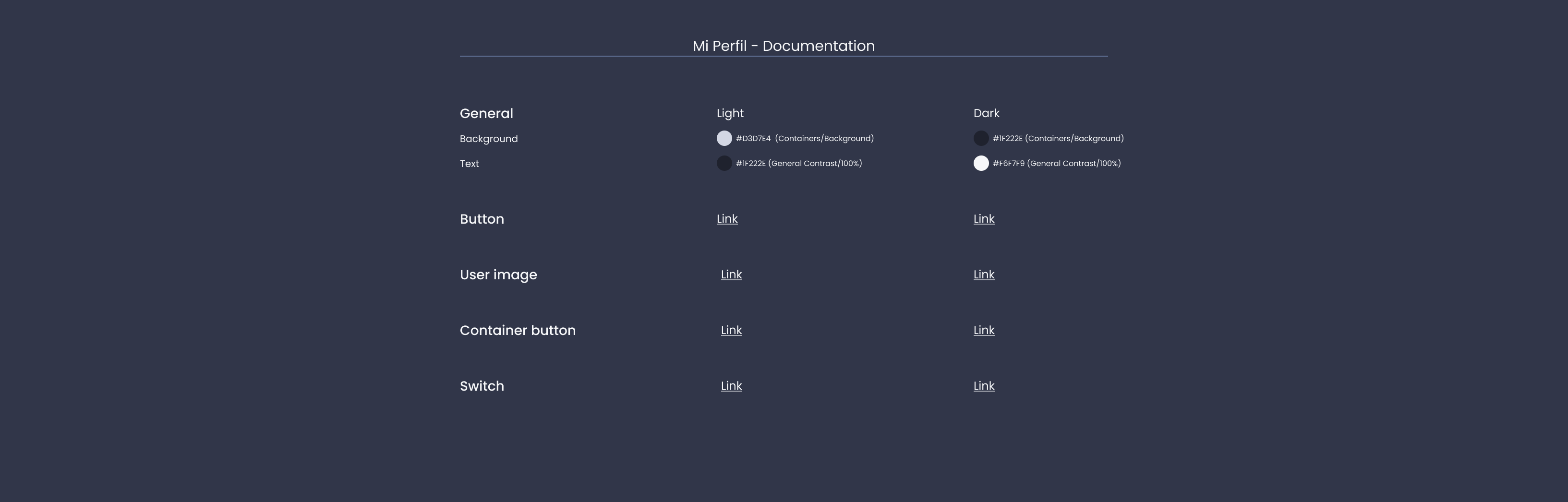Select the Light column #1F222E text swatch

(x=724, y=163)
